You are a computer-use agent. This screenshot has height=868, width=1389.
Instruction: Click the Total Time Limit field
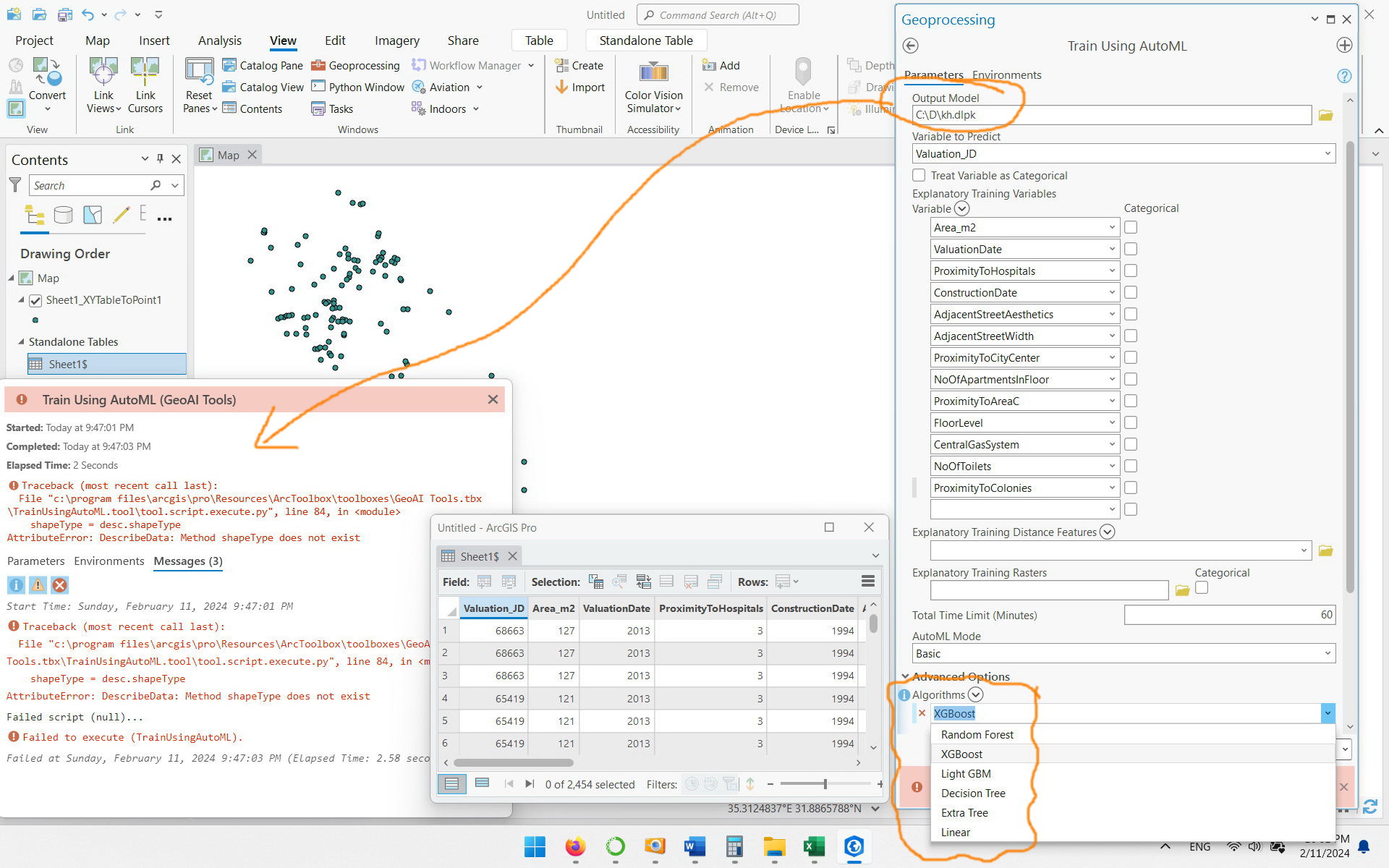point(1229,615)
